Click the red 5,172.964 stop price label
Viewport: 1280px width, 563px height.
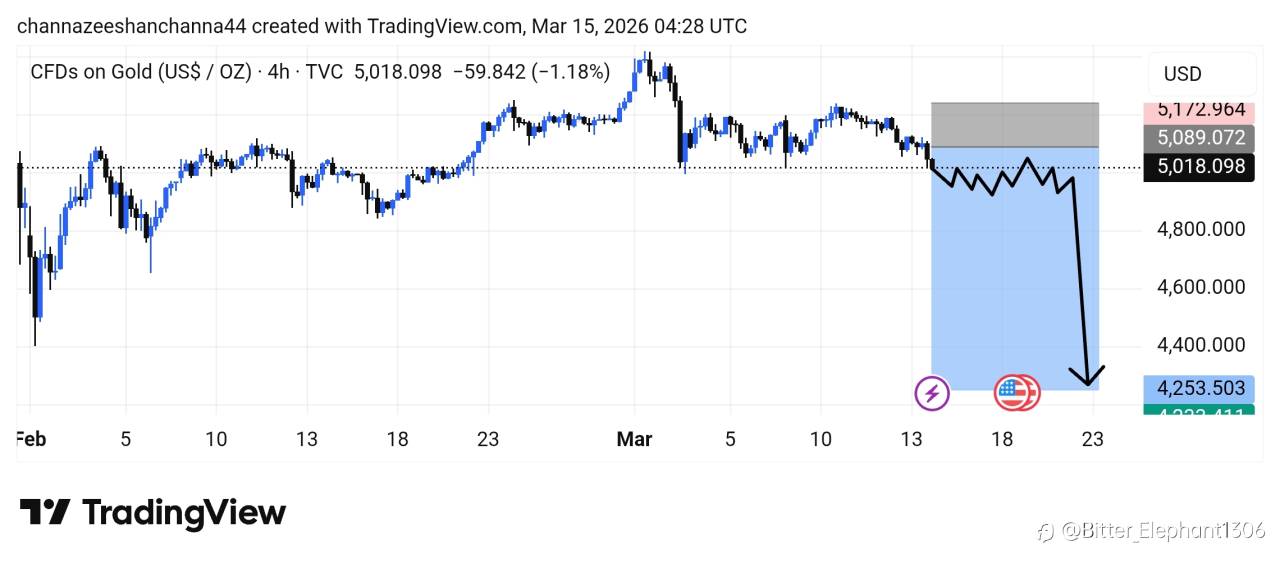(x=1200, y=109)
